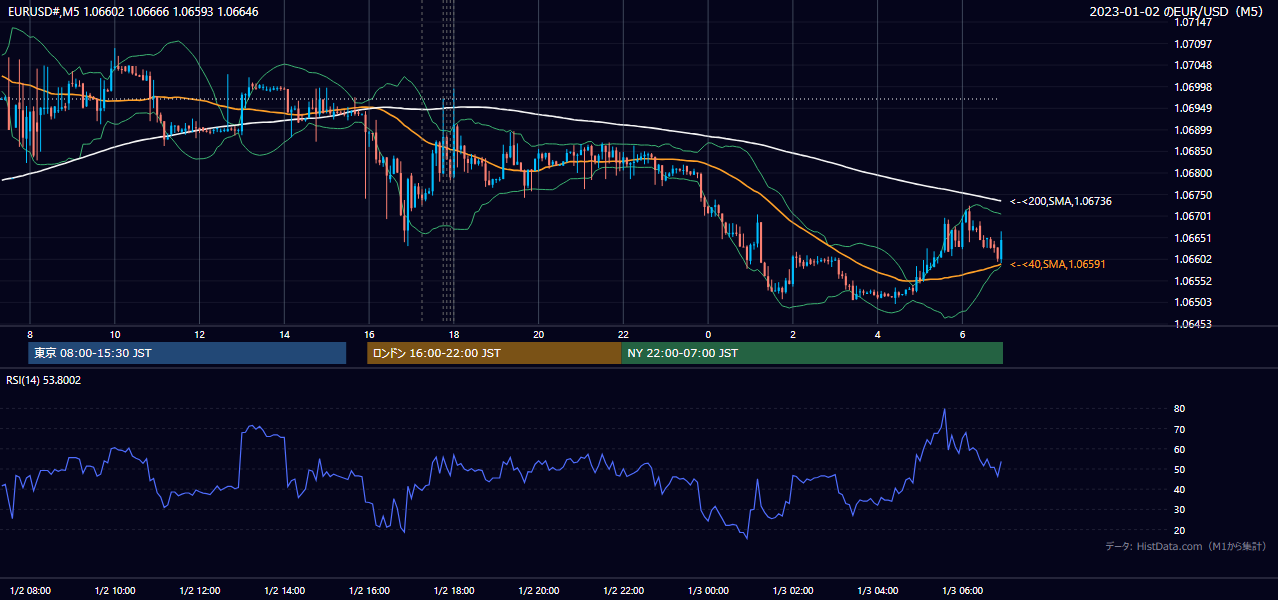Click hour tick 20 under price chart
Viewport: 1278px width, 600px height.
pos(539,334)
